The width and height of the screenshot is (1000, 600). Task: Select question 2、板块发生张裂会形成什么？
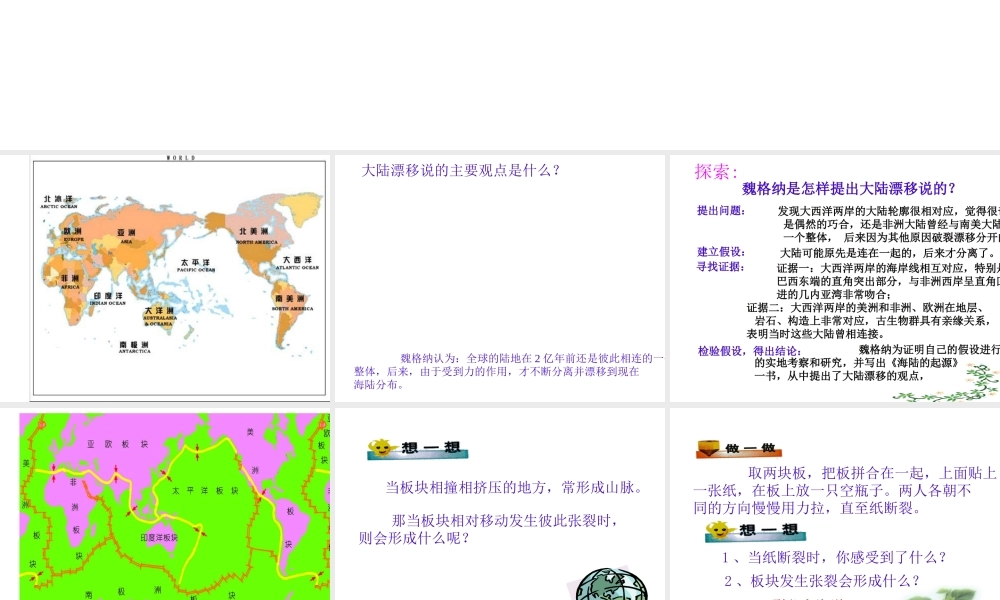coord(823,581)
